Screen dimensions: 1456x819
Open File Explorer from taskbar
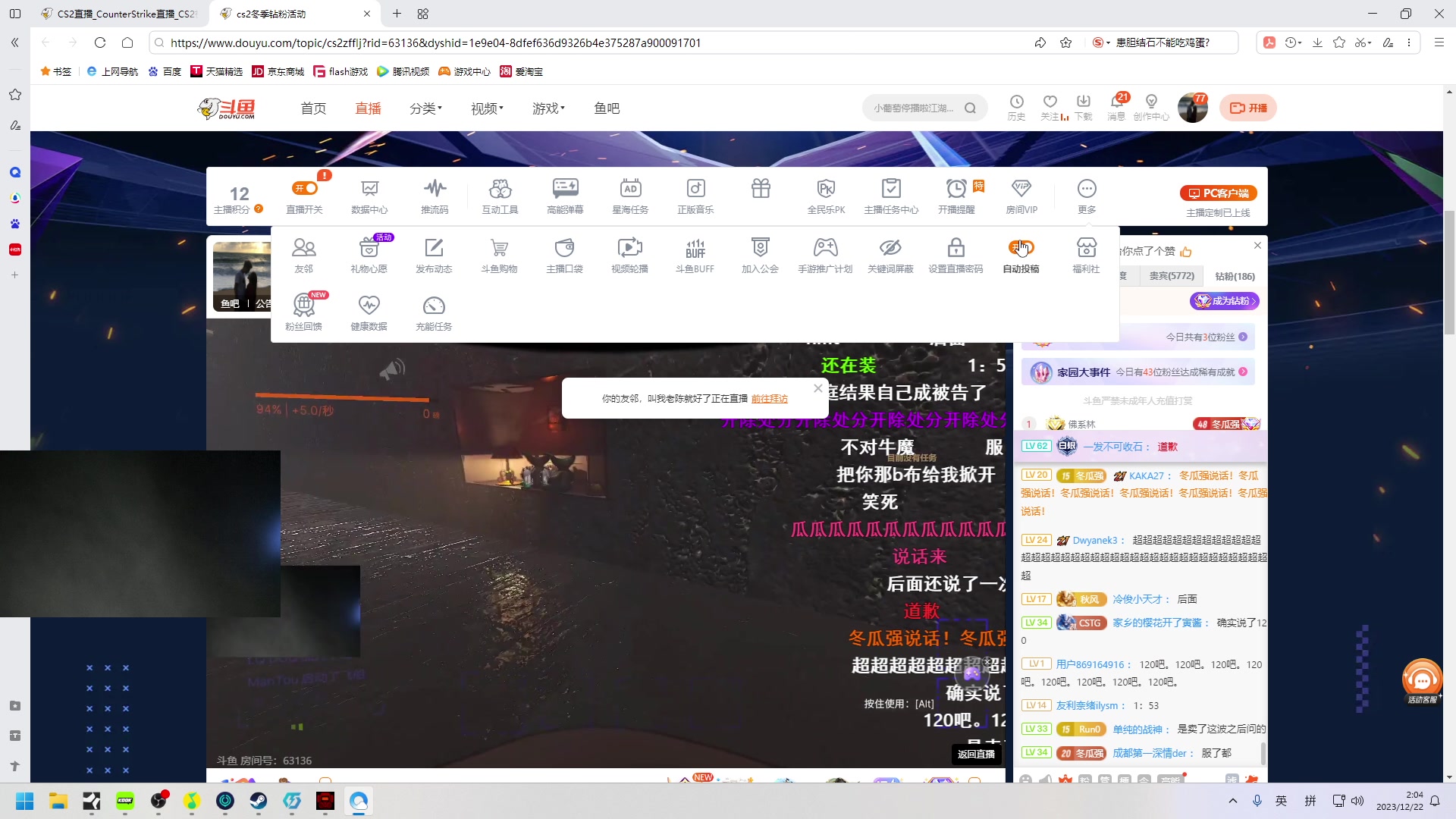tap(58, 801)
